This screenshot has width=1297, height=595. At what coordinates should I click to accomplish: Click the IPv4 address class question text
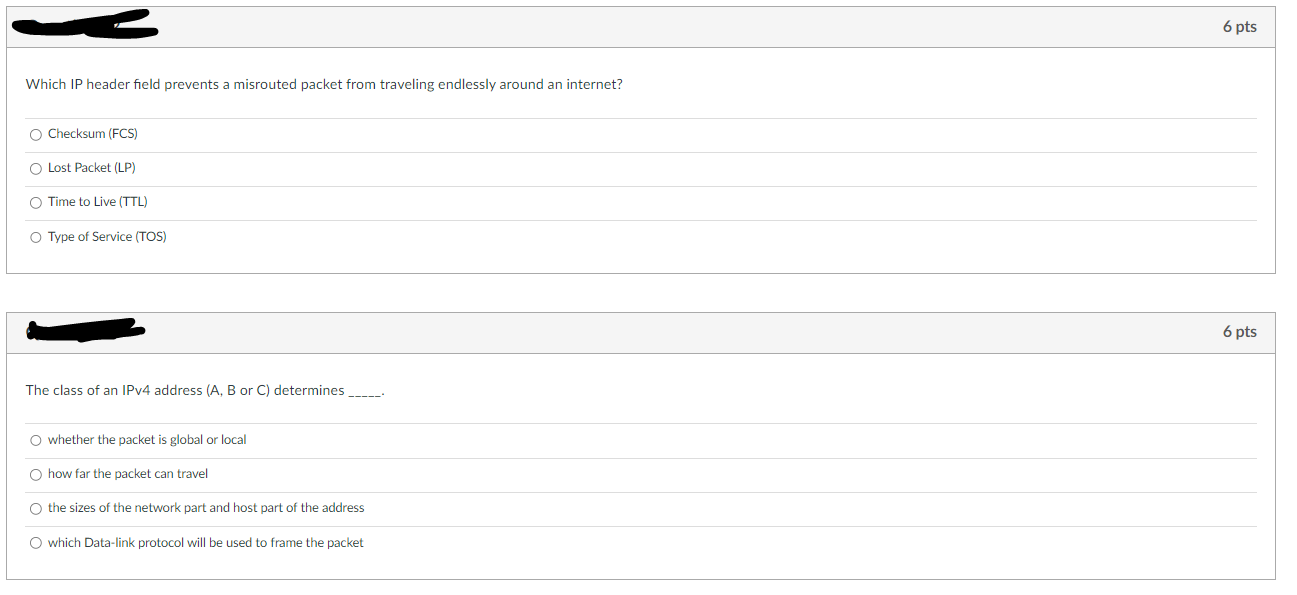click(x=204, y=390)
